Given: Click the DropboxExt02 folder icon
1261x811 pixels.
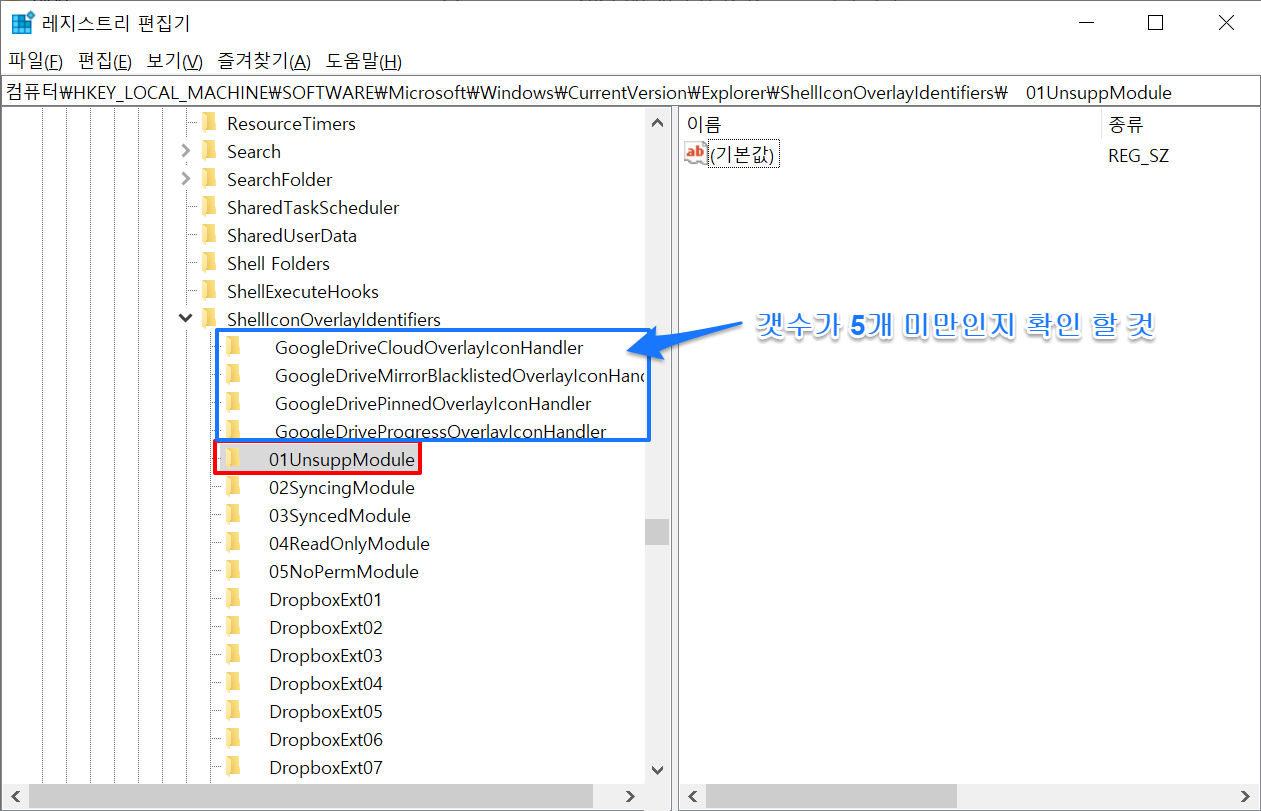Looking at the screenshot, I should tap(233, 627).
